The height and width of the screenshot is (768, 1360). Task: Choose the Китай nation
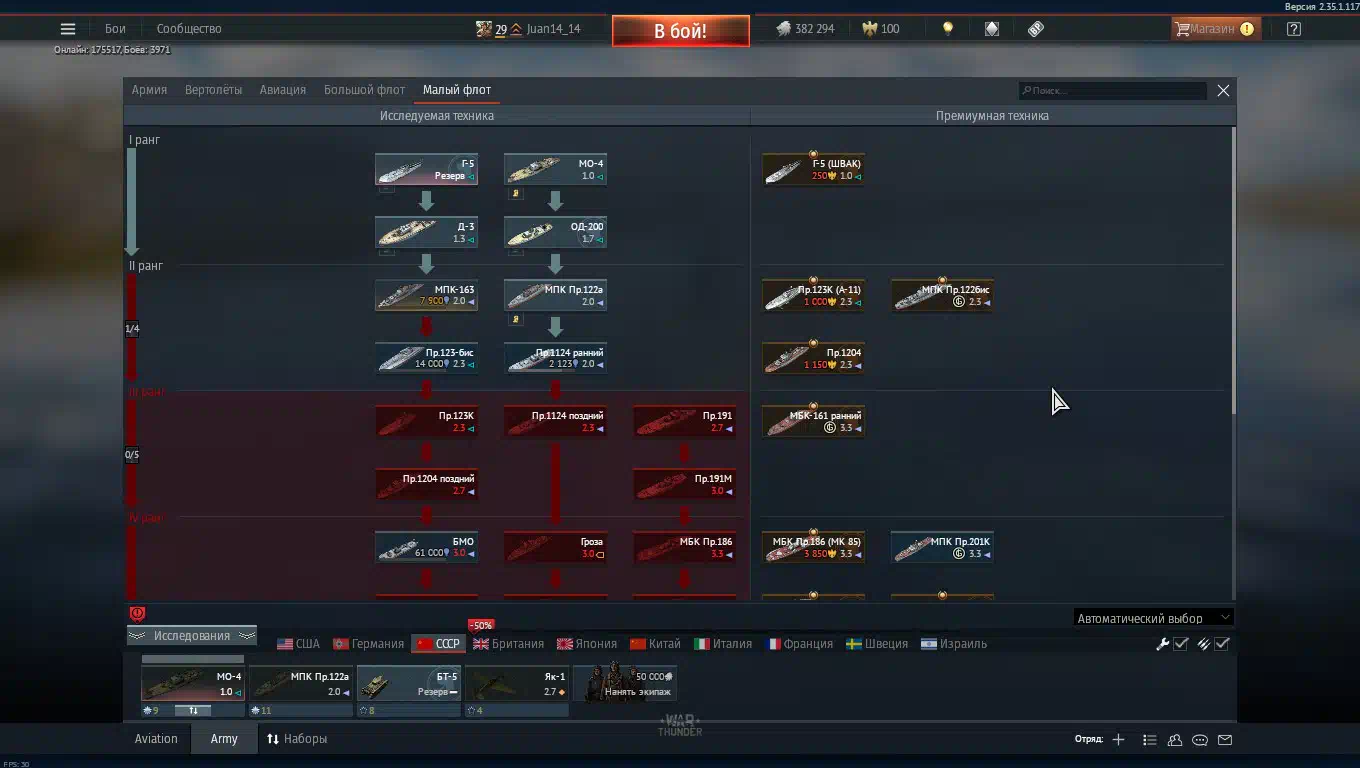(x=655, y=644)
